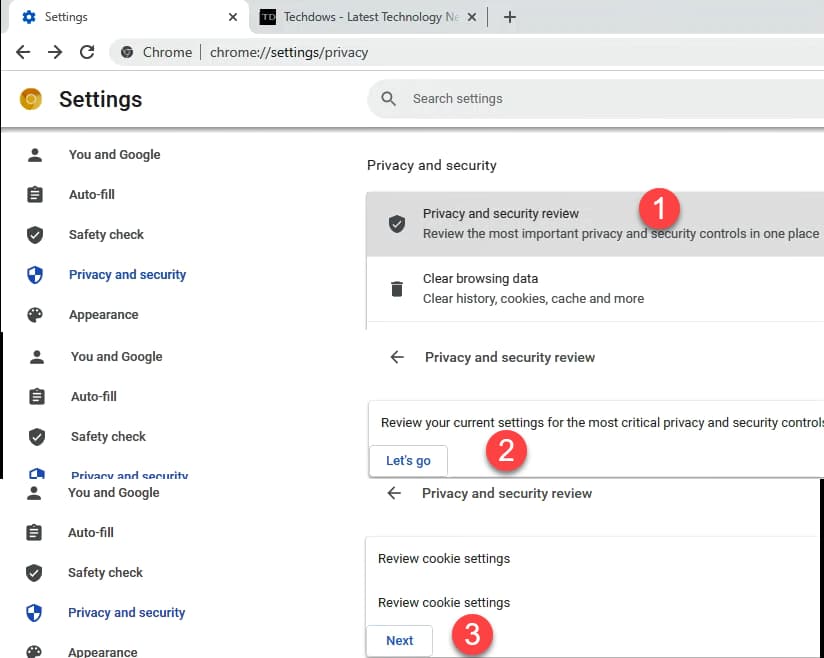This screenshot has height=658, width=824.
Task: Click the second Review cookie settings text
Action: point(444,602)
